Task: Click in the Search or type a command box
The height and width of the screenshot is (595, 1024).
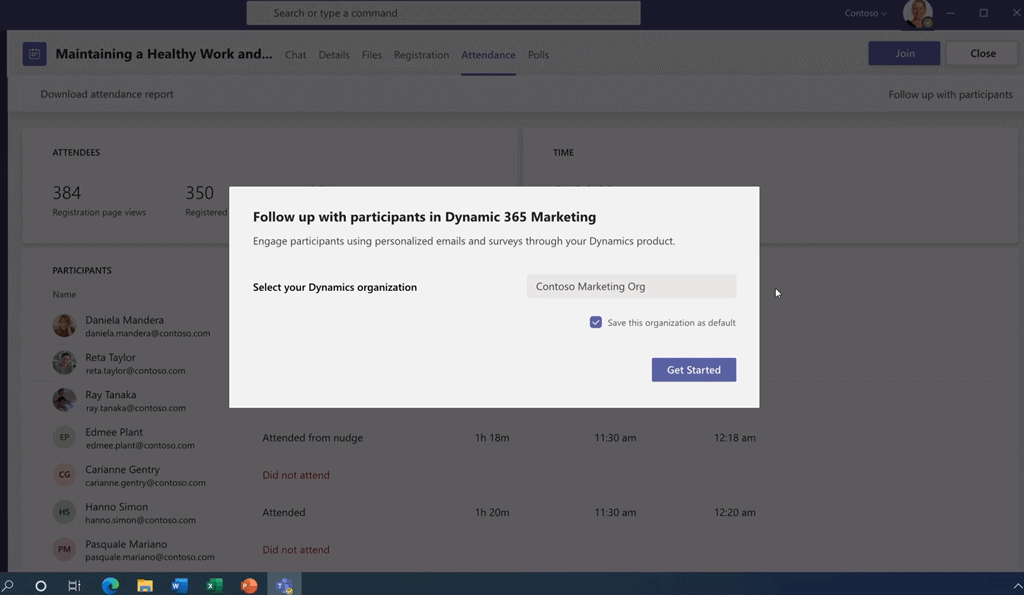Action: [x=443, y=13]
